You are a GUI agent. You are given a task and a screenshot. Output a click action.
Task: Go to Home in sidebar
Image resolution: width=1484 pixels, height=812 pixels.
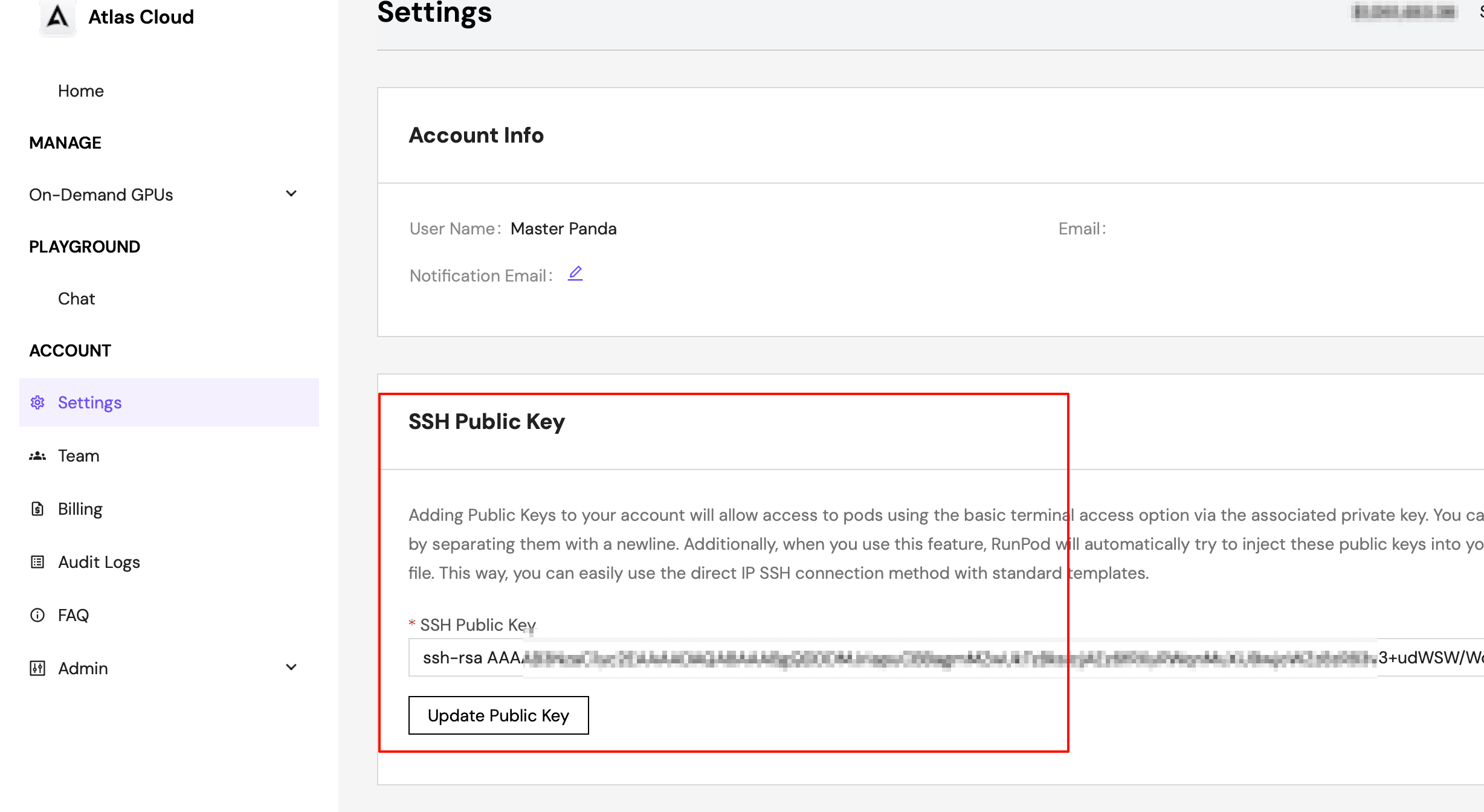81,91
